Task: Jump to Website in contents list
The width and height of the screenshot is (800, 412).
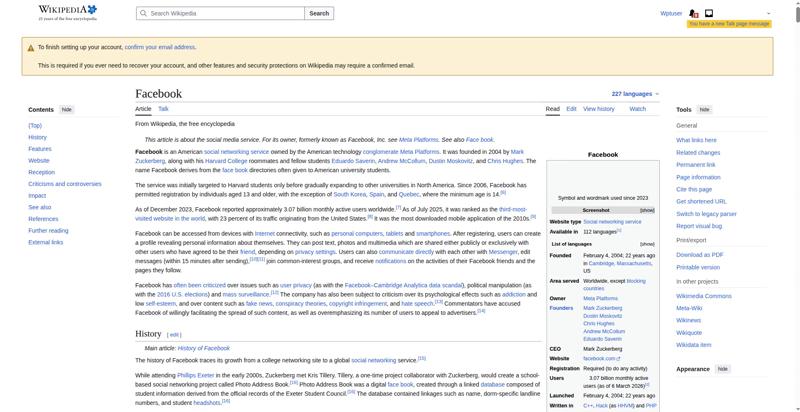Action: point(39,161)
